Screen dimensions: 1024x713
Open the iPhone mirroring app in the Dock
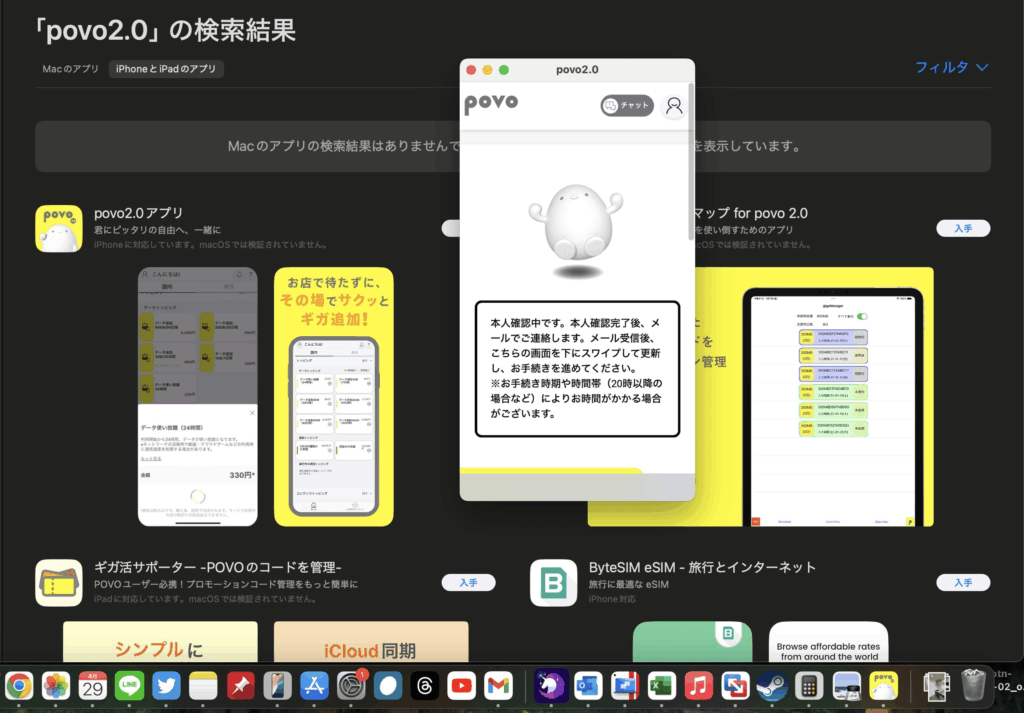click(x=278, y=686)
